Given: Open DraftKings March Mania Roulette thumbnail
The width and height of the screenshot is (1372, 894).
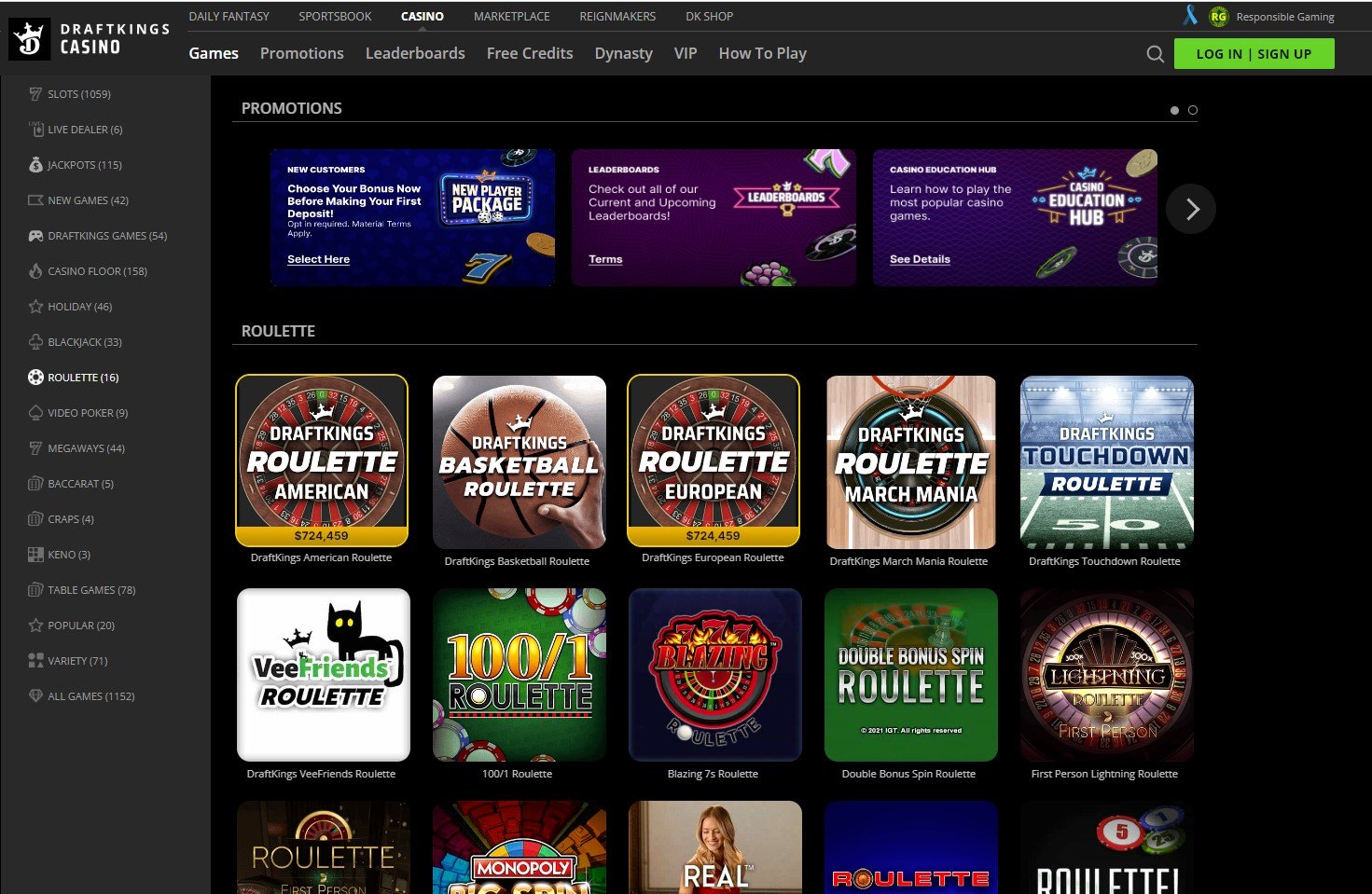Looking at the screenshot, I should click(911, 462).
